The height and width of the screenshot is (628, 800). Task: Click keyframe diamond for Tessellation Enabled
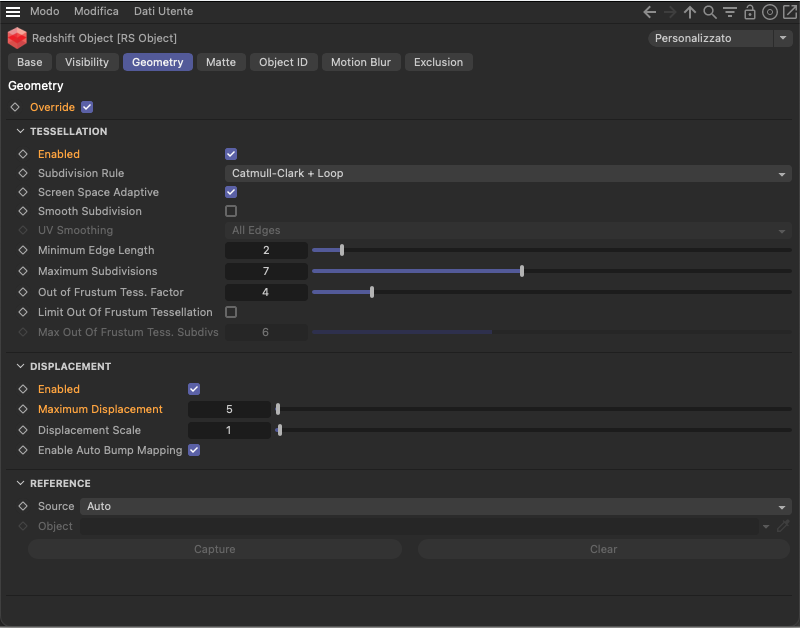(x=23, y=154)
